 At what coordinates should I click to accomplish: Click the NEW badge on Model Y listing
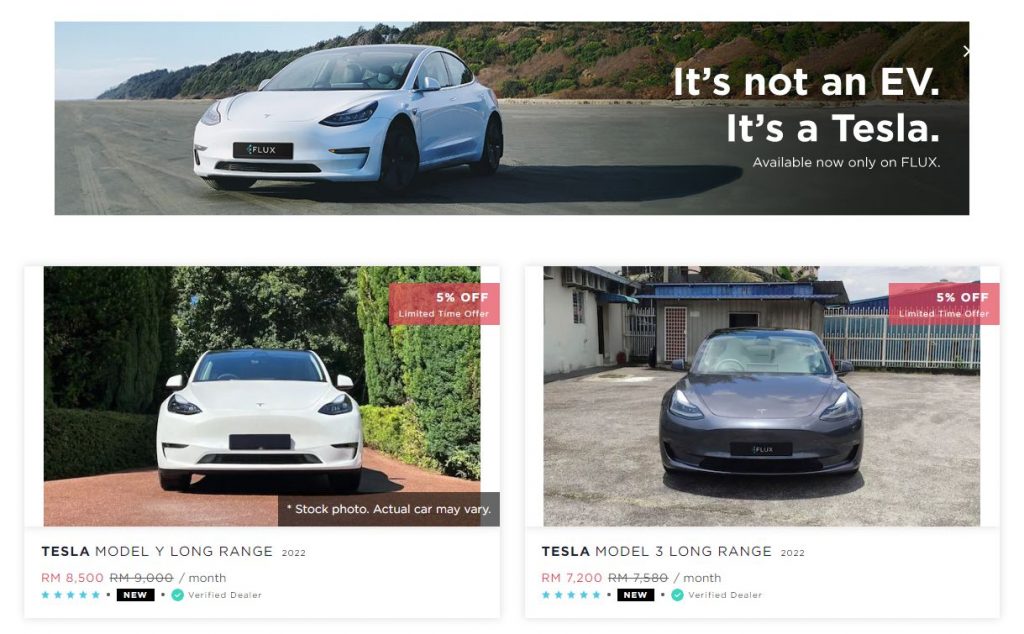[135, 595]
